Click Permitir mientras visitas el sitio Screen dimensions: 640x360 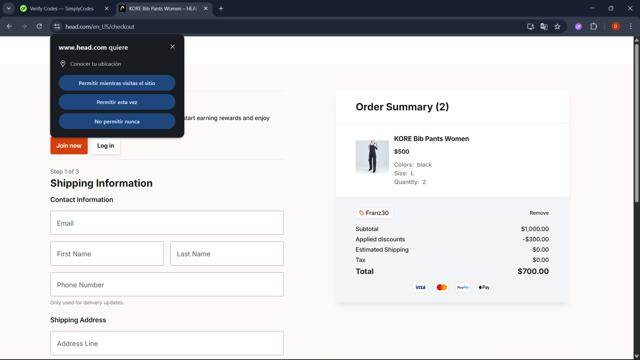(117, 83)
